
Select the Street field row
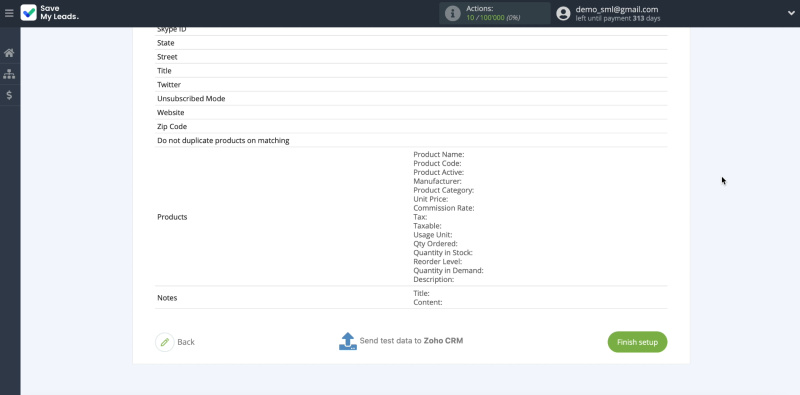tap(411, 57)
